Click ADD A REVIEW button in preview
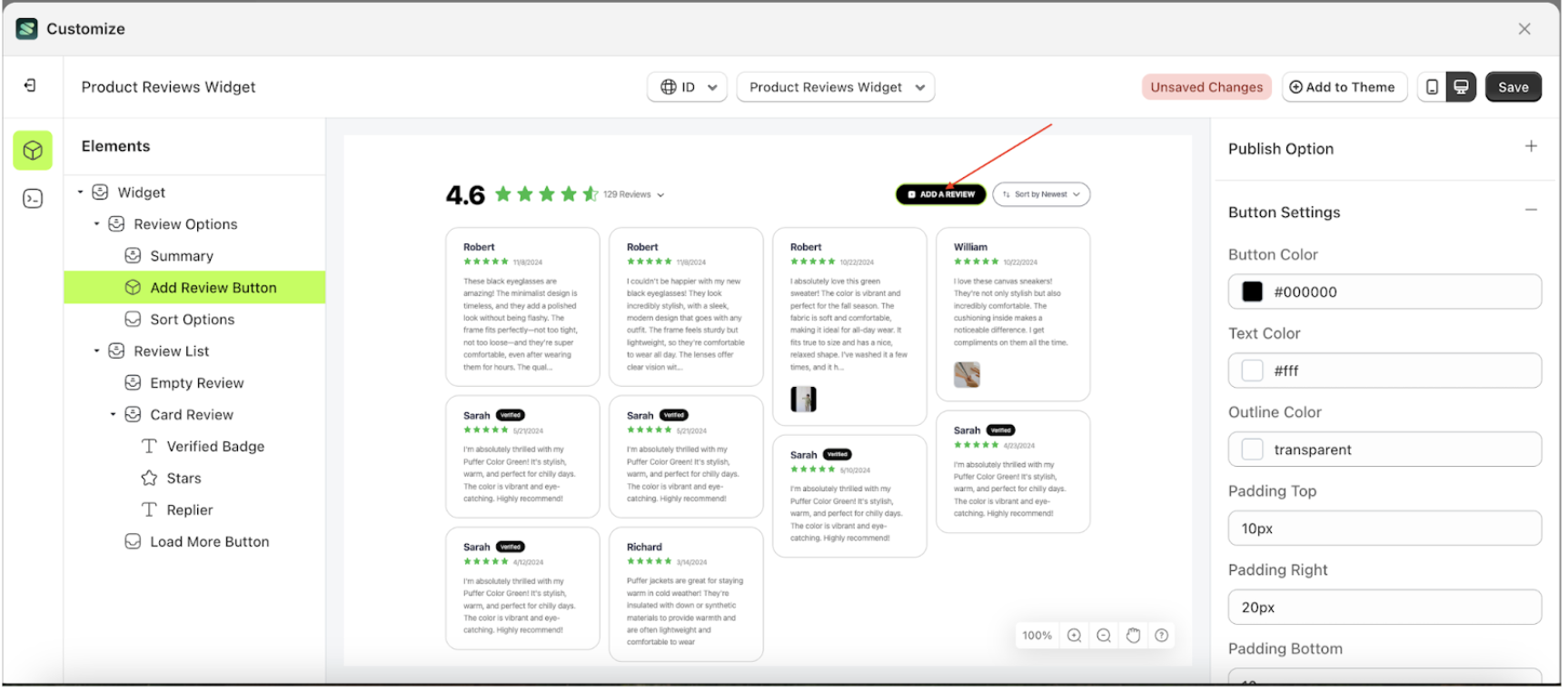Screen dimensions: 1568x692 click(941, 194)
